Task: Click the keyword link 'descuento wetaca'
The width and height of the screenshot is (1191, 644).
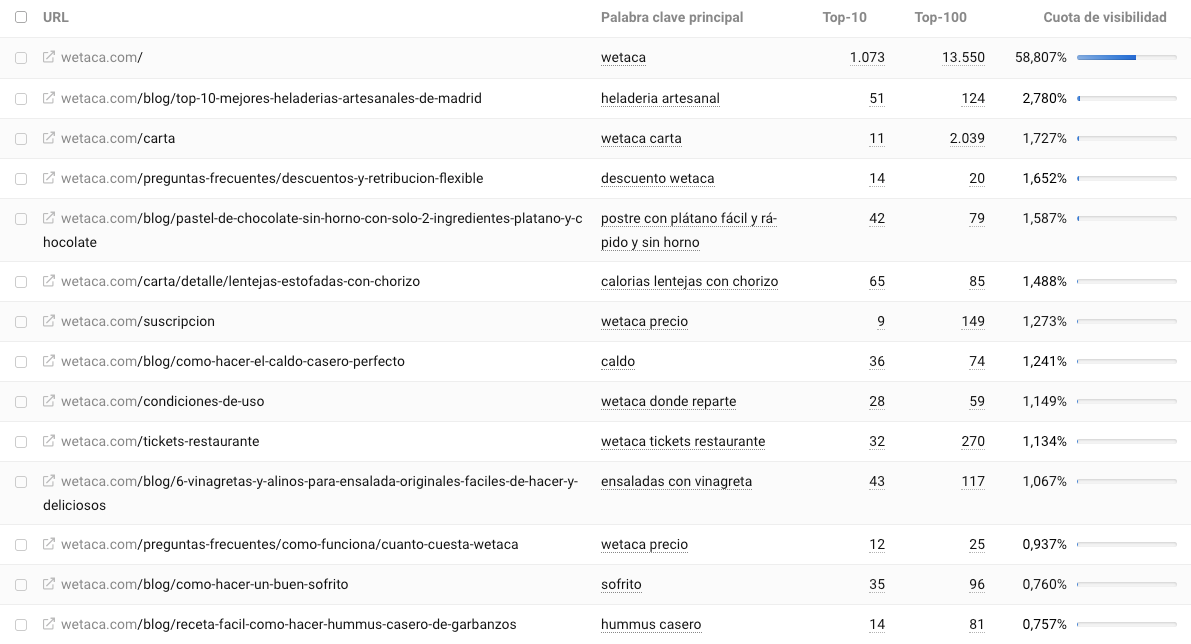Action: 658,178
